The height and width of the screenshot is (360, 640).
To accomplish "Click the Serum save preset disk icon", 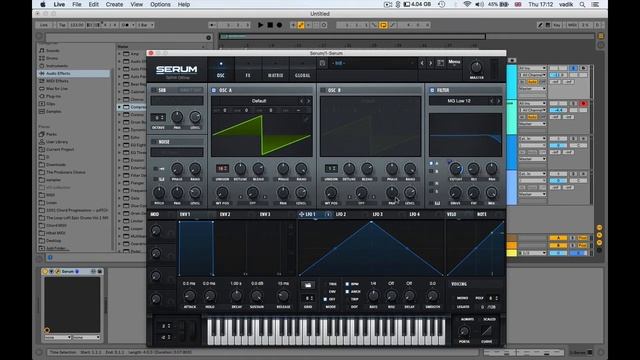I will pyautogui.click(x=322, y=63).
